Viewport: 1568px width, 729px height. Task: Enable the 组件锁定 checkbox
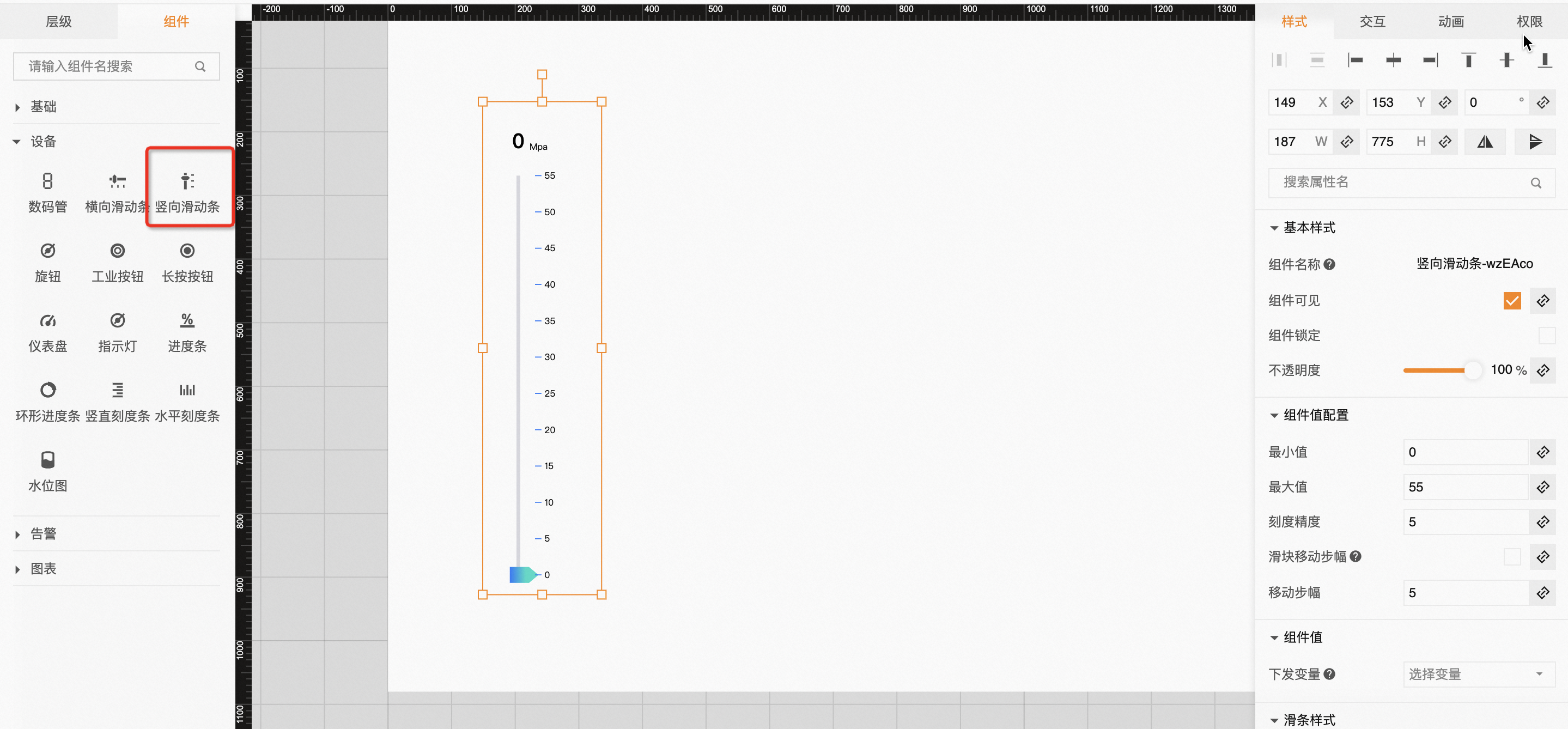(1546, 335)
